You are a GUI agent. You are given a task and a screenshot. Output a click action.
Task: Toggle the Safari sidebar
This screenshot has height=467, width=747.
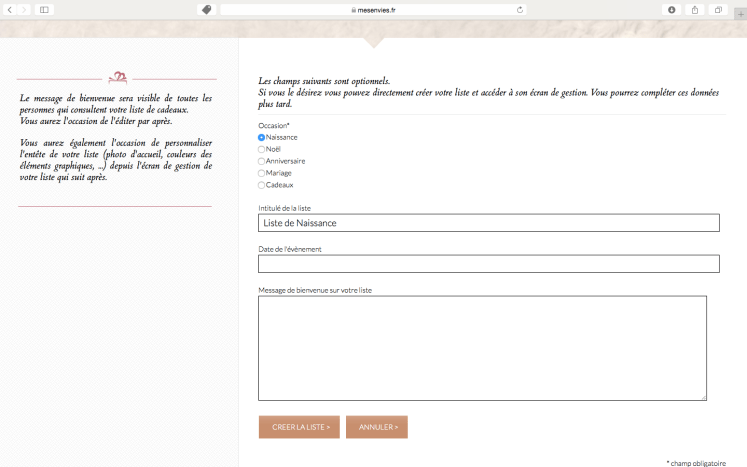point(44,9)
